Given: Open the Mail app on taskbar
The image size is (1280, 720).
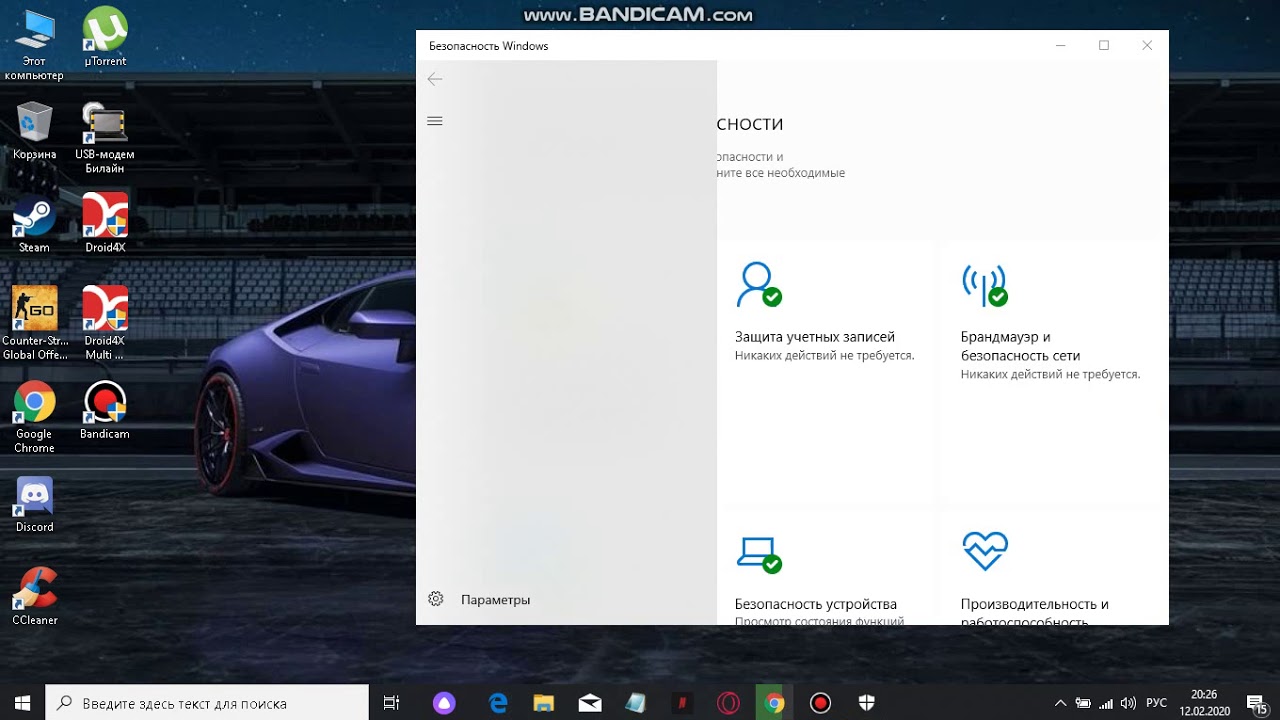Looking at the screenshot, I should (x=589, y=703).
